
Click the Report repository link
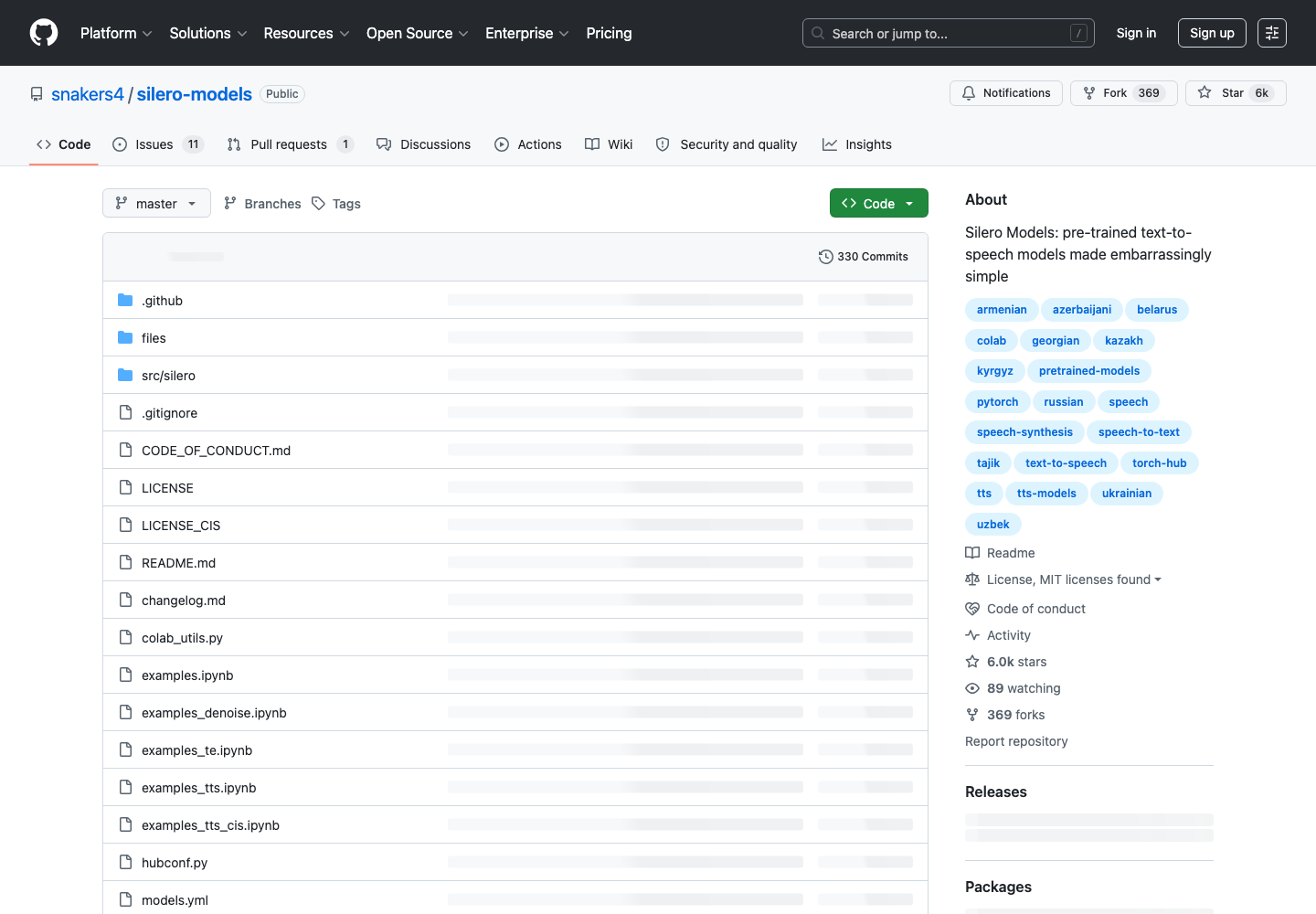[x=1016, y=741]
